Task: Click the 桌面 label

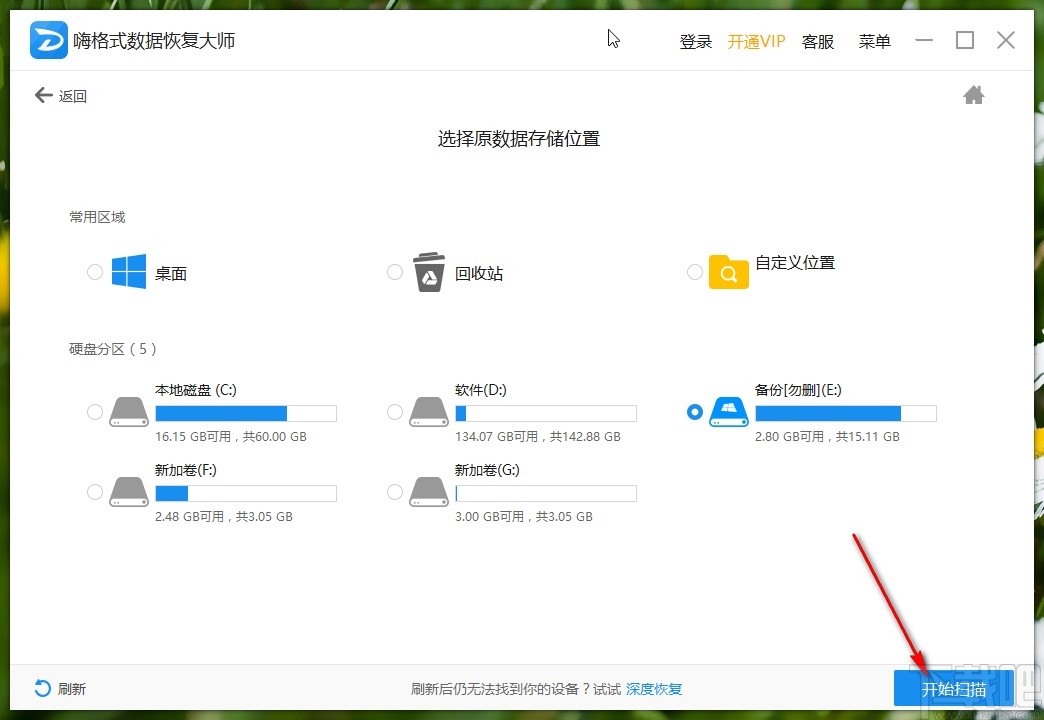Action: (x=170, y=273)
